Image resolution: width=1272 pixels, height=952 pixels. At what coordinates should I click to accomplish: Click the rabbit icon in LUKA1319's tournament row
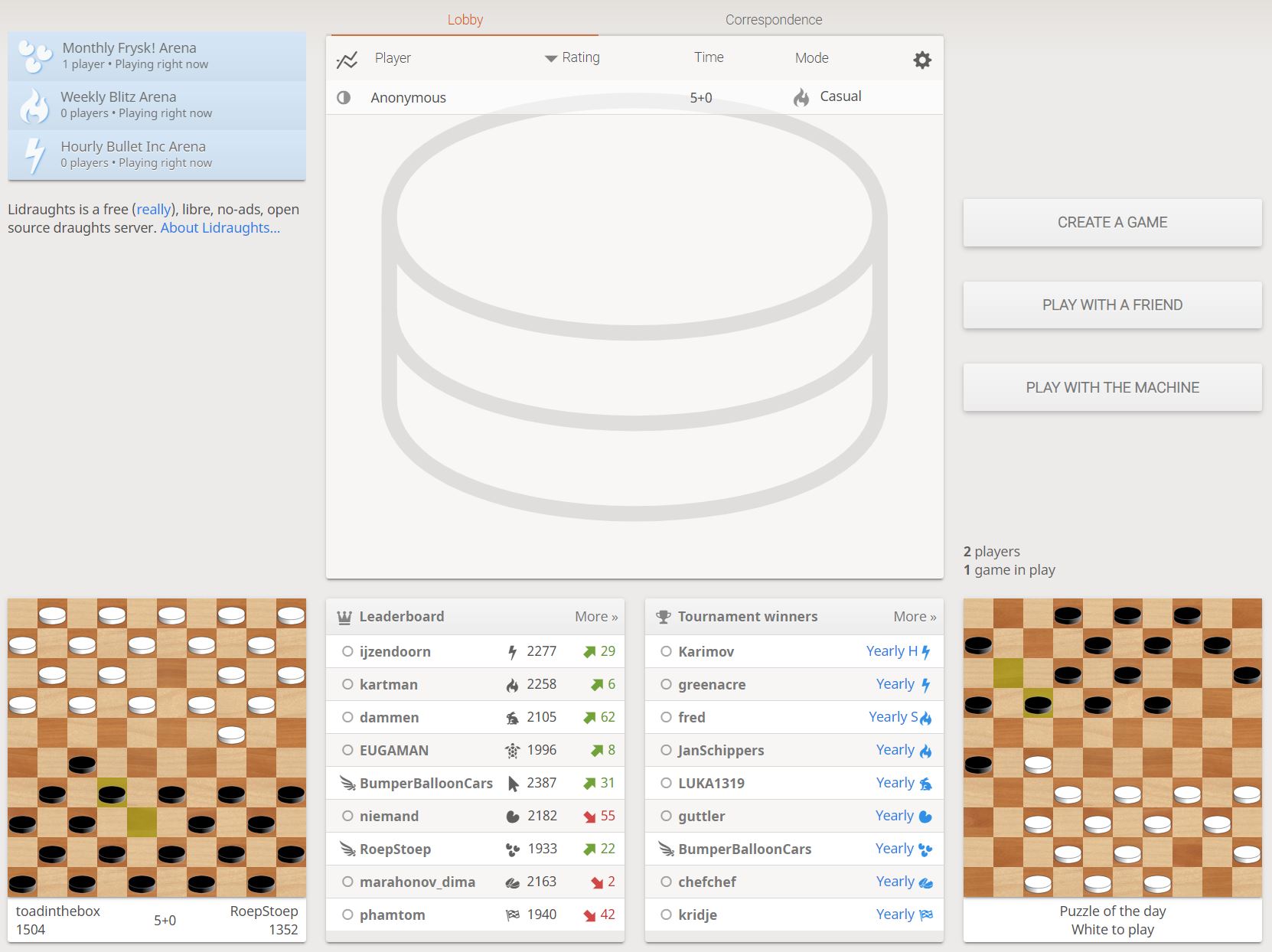pyautogui.click(x=926, y=784)
